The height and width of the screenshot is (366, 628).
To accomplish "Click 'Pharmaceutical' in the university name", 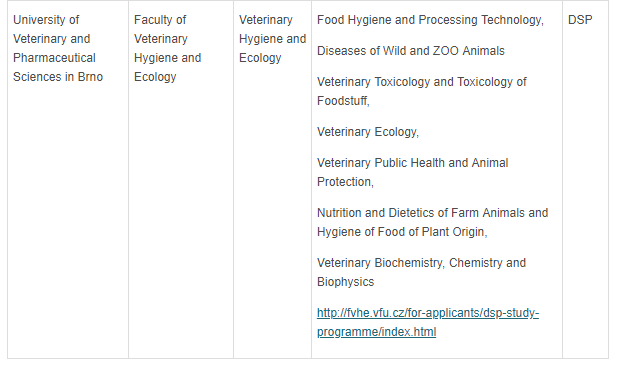I will (54, 58).
